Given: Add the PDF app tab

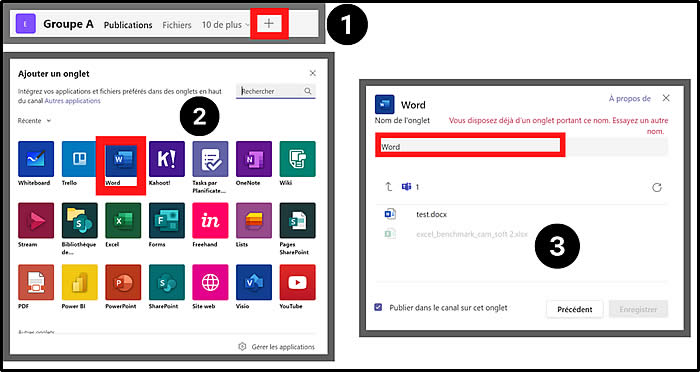Looking at the screenshot, I should [36, 282].
